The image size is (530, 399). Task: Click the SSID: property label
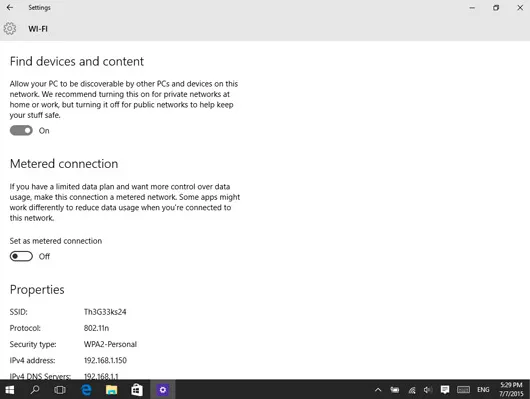coord(19,312)
